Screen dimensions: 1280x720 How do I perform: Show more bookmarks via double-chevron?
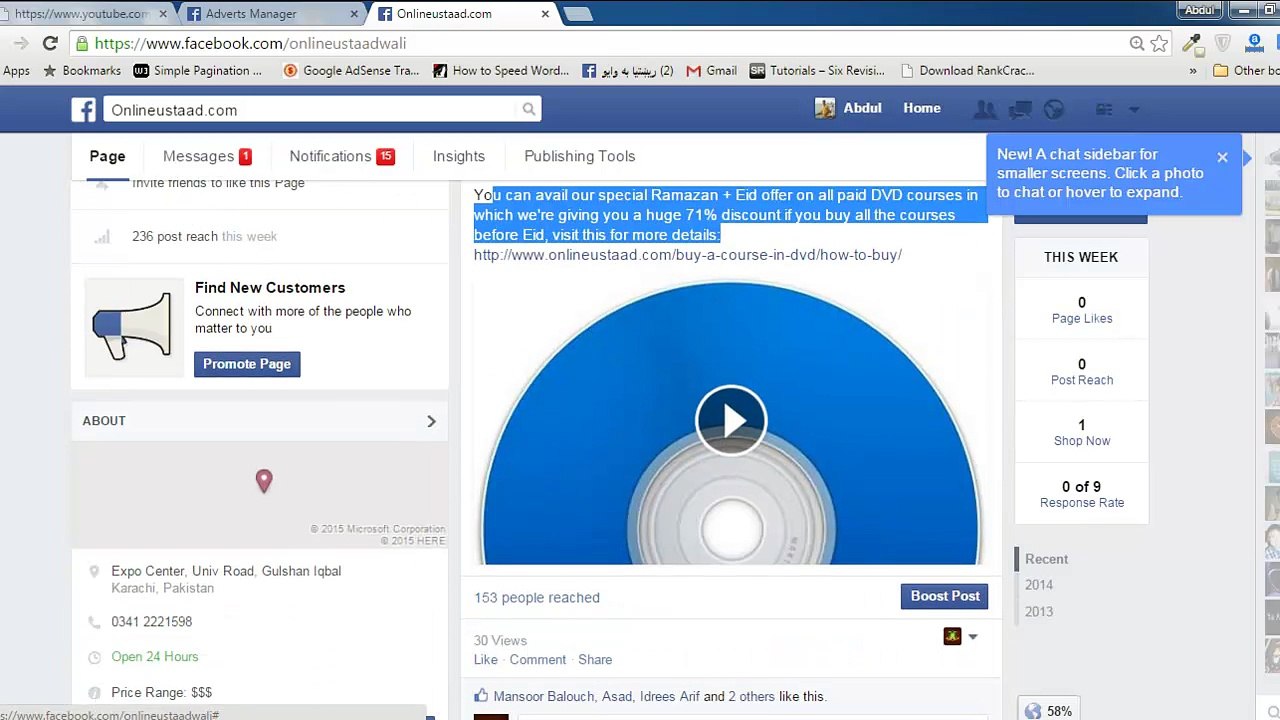[x=1192, y=71]
